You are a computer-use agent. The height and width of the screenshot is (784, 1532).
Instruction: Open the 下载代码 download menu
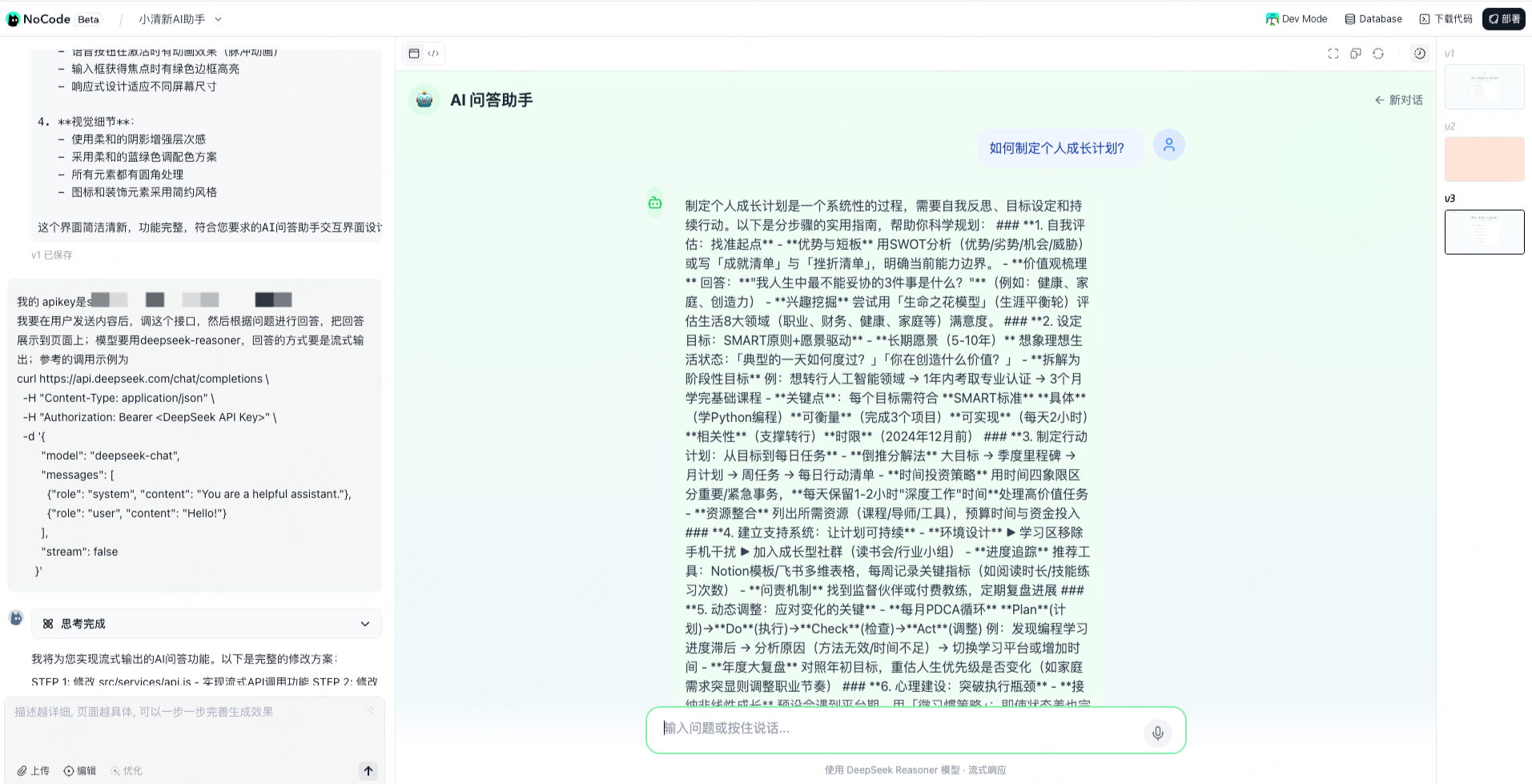pos(1445,18)
